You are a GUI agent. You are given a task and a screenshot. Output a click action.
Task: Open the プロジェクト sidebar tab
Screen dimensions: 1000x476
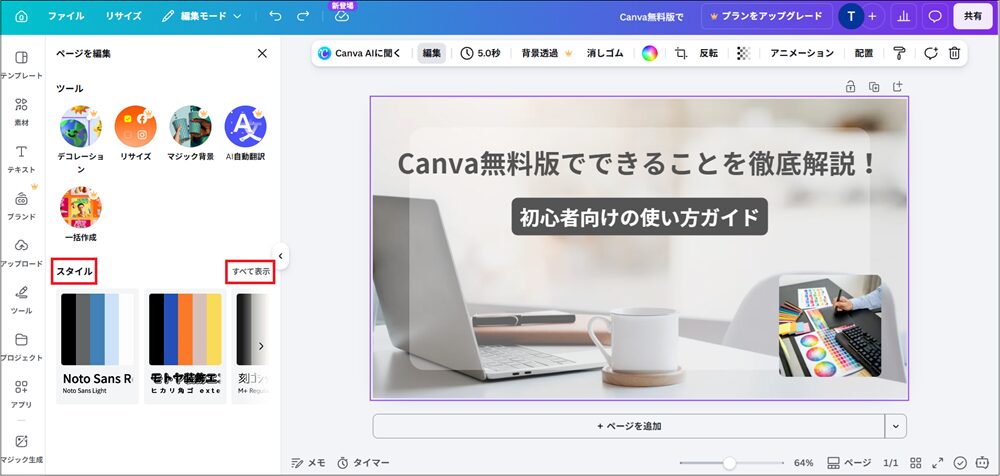click(22, 347)
